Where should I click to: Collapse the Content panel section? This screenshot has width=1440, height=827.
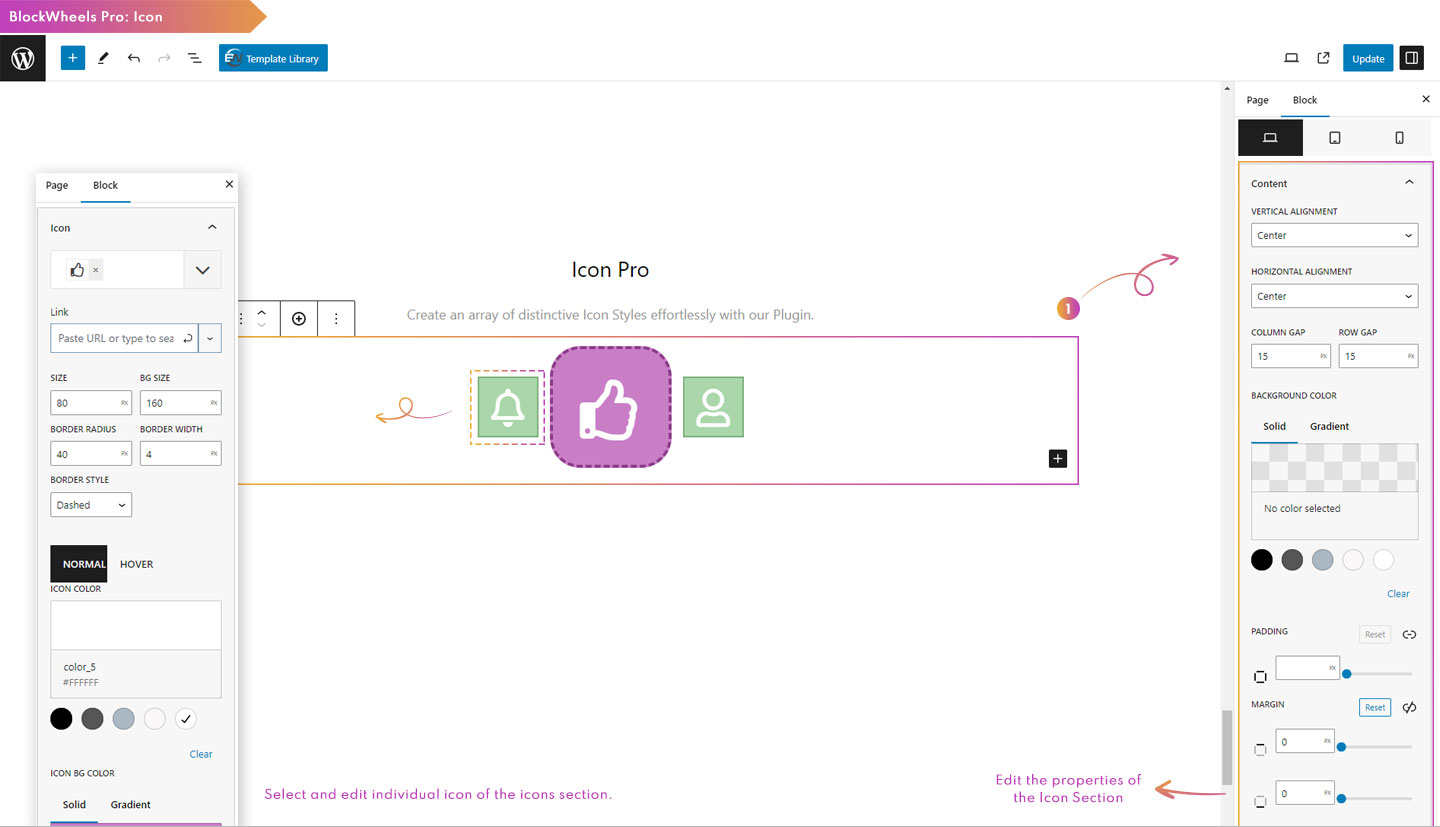point(1409,183)
